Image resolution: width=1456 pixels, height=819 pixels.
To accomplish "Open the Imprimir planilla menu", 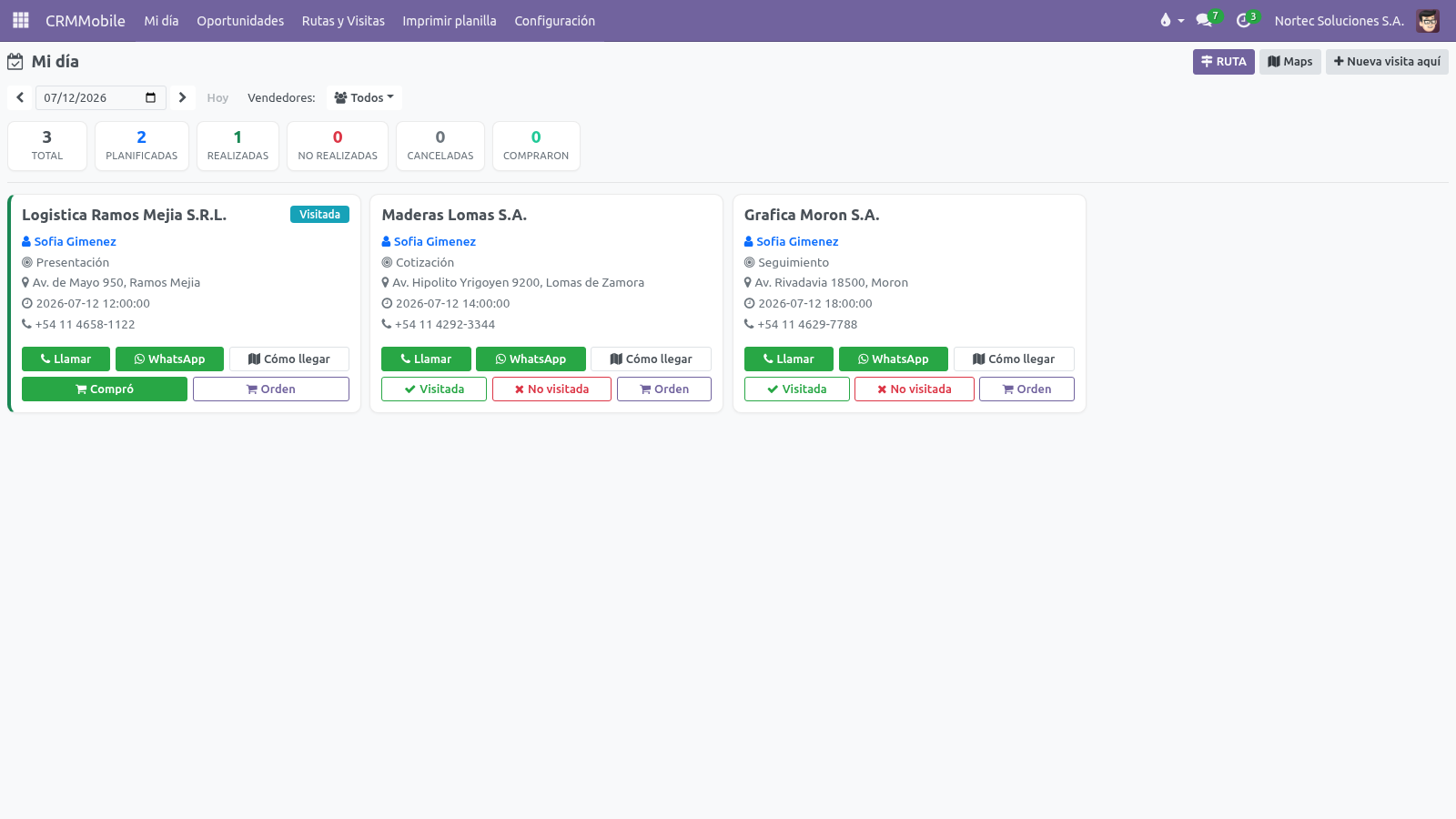I will 450,21.
